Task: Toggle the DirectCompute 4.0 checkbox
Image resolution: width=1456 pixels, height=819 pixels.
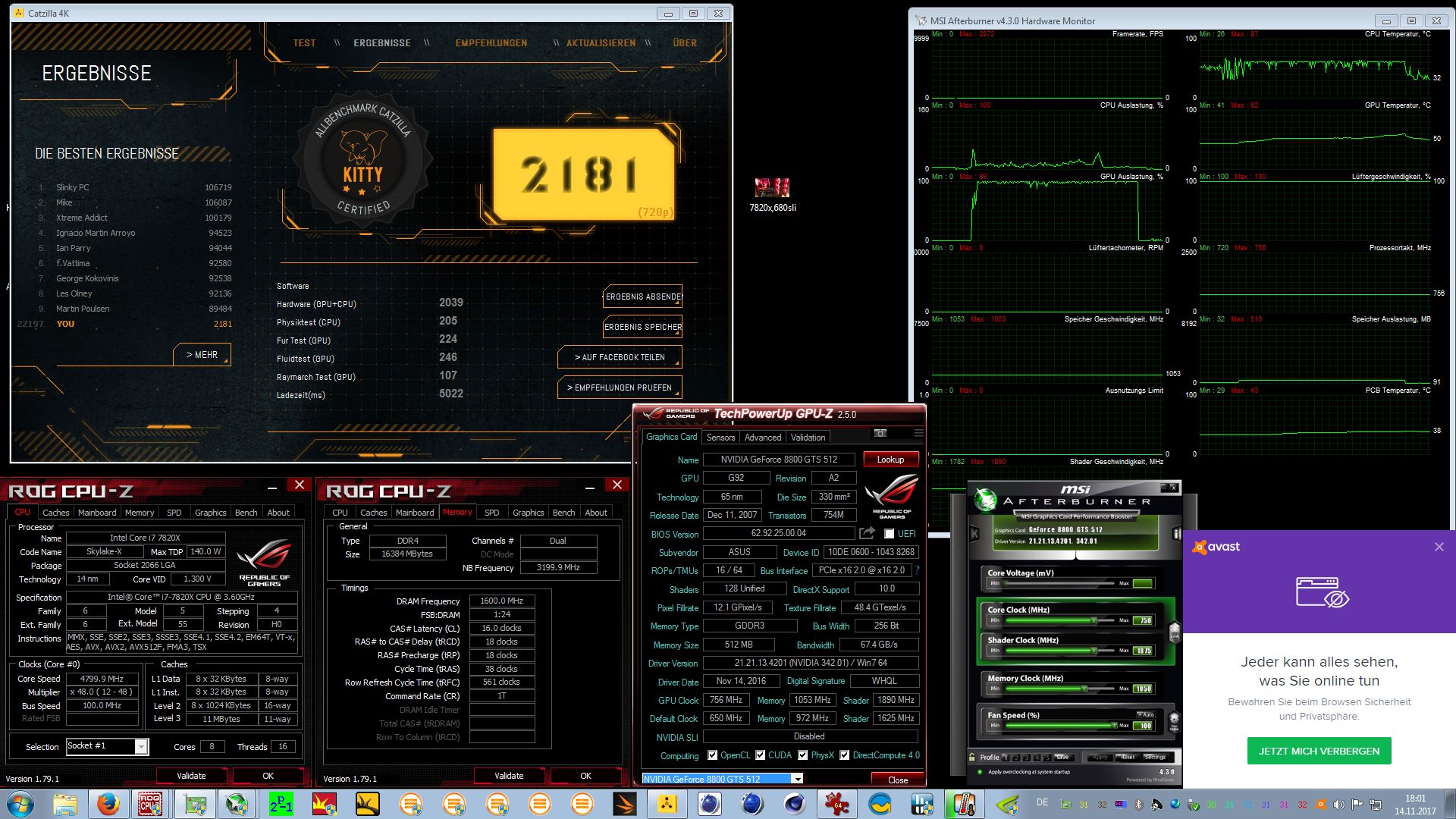Action: [x=844, y=755]
